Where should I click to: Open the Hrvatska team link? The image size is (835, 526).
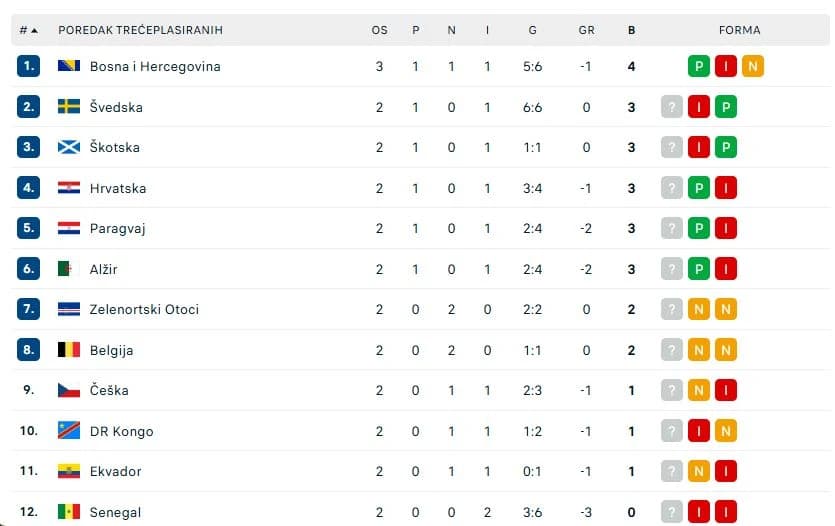coord(118,188)
